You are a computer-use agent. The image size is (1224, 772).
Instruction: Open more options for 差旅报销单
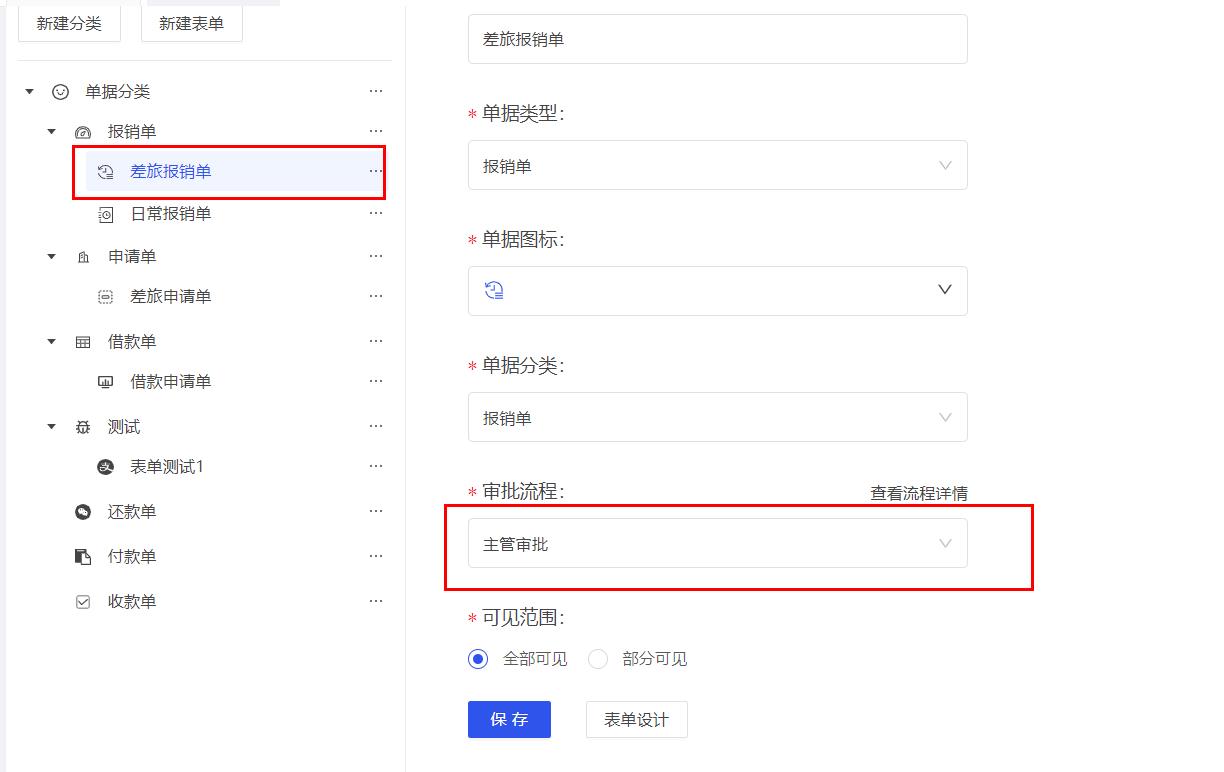(376, 170)
